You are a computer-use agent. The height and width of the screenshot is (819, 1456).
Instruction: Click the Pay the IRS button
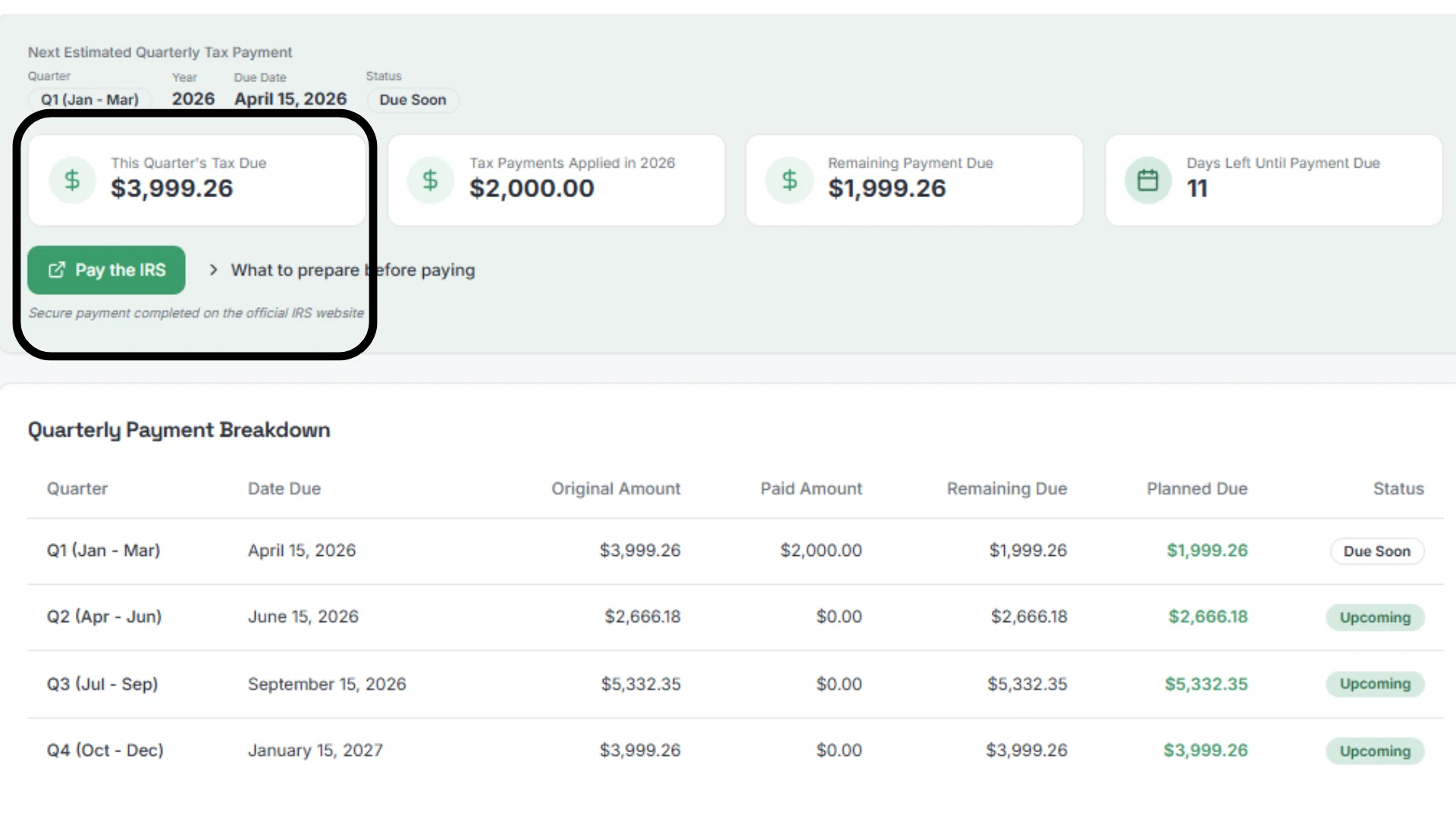(106, 270)
